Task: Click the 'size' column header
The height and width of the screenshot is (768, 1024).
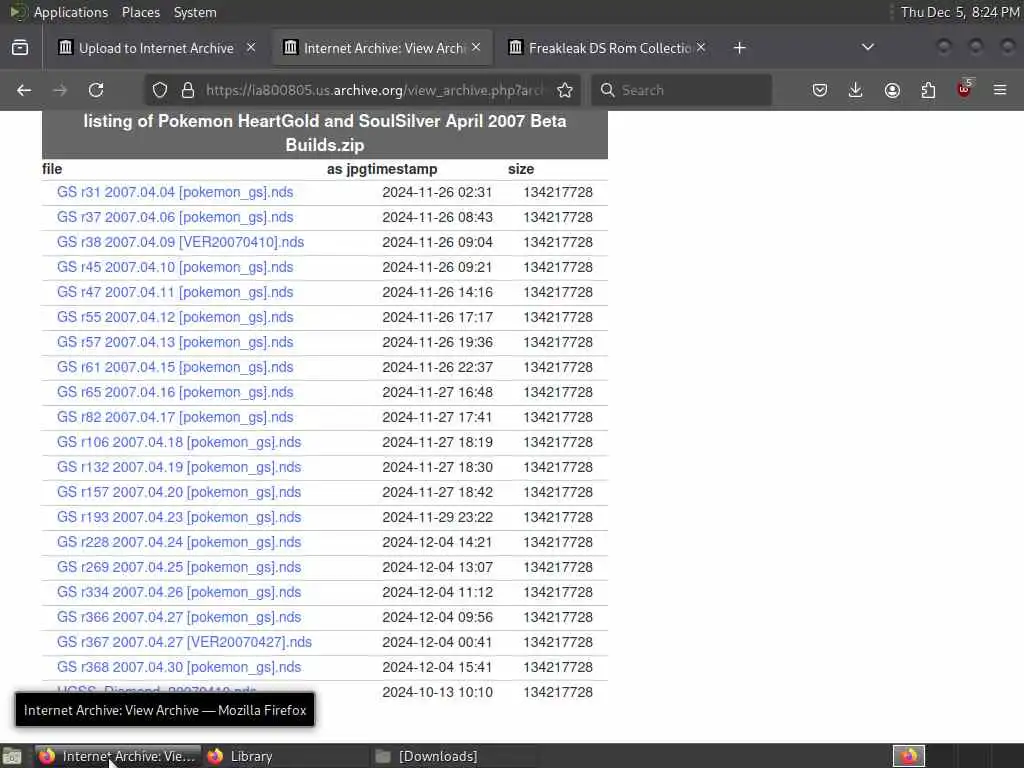Action: coord(520,169)
